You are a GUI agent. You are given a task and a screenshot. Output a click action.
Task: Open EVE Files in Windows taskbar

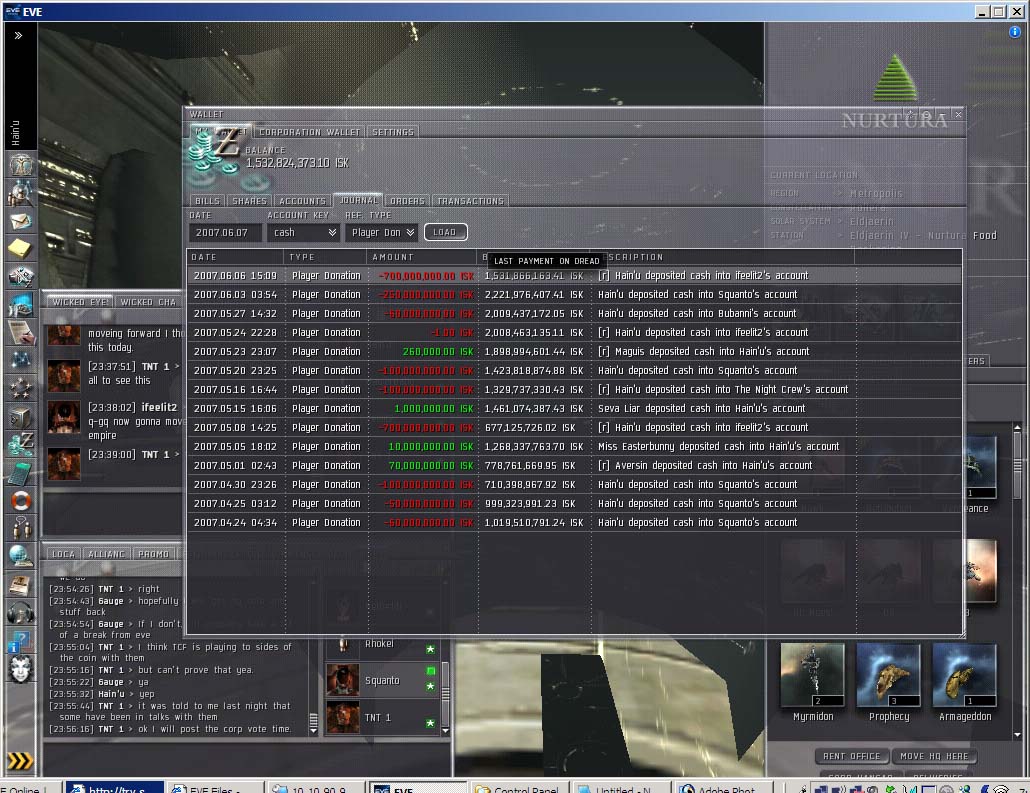[x=215, y=787]
